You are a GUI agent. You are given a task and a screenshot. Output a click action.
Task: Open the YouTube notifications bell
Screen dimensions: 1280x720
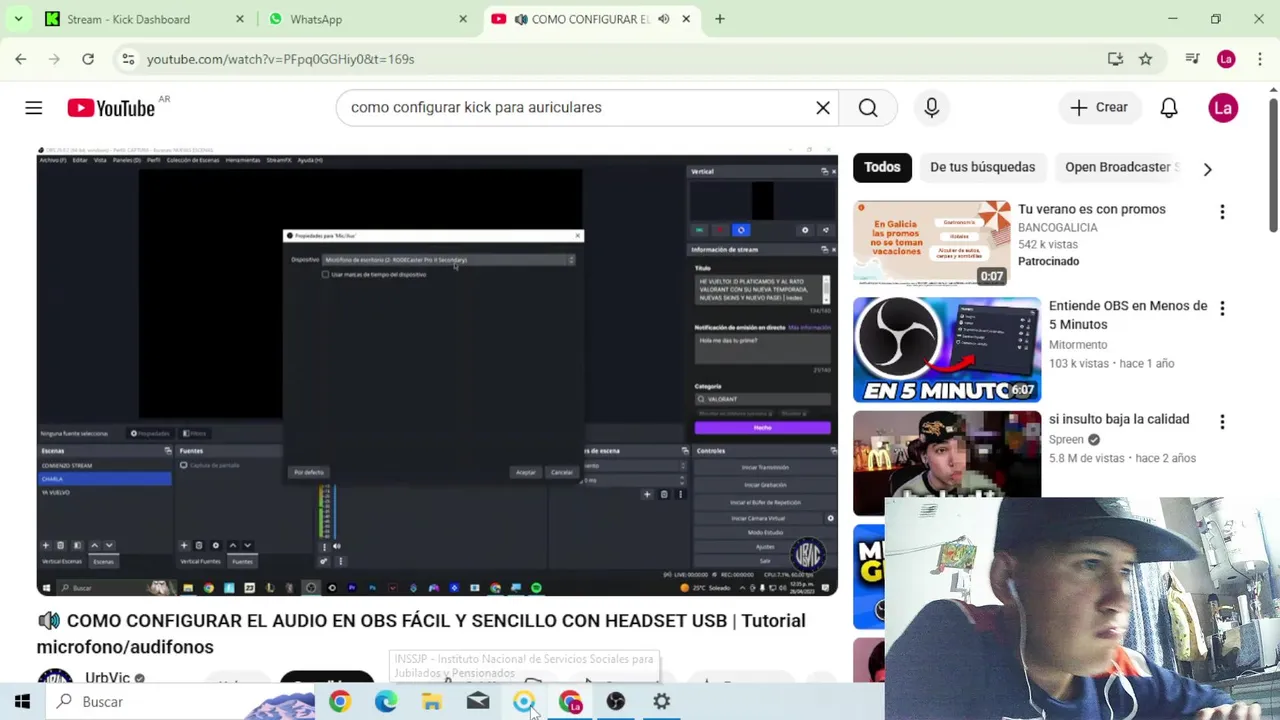[1169, 108]
